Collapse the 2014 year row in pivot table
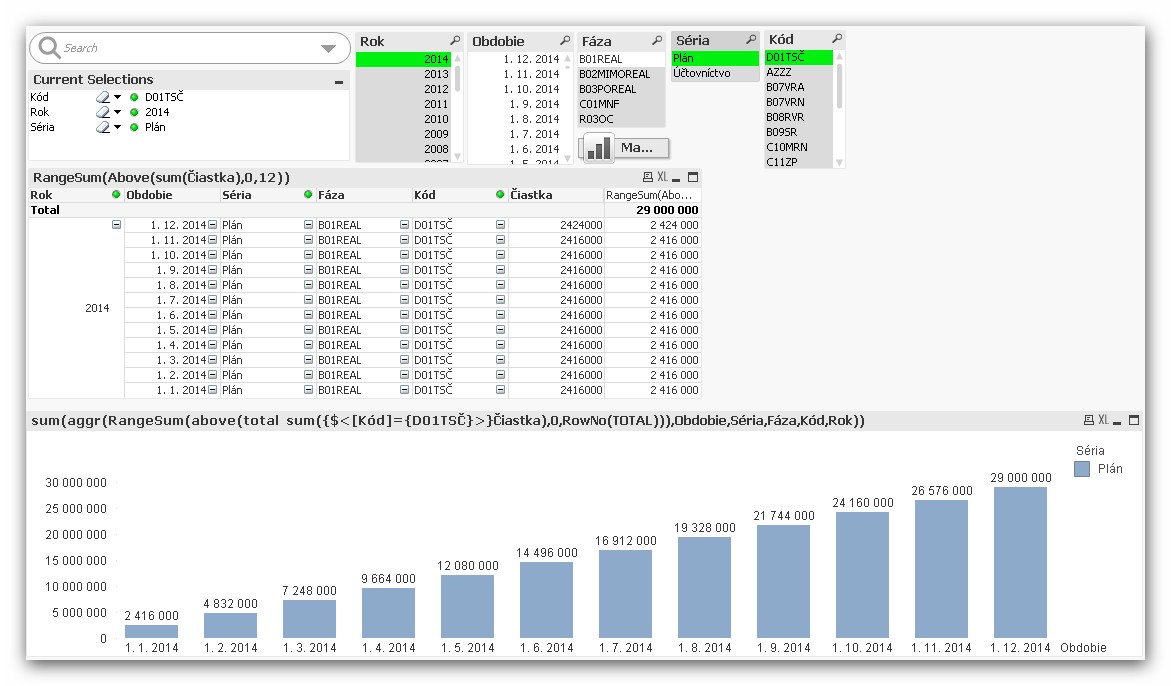Viewport: 1171px width, 686px height. [117, 225]
